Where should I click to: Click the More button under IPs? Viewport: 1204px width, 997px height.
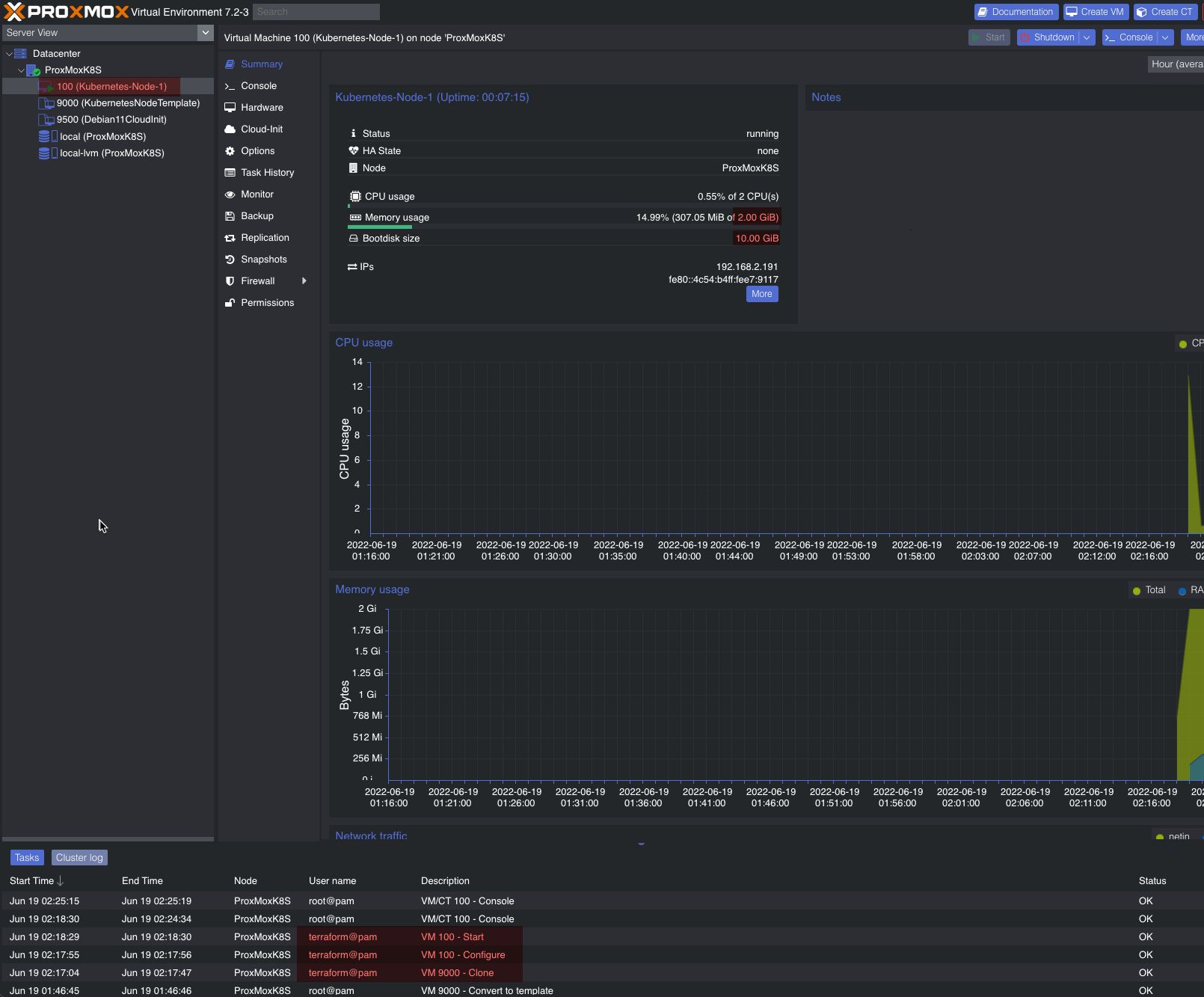(761, 294)
